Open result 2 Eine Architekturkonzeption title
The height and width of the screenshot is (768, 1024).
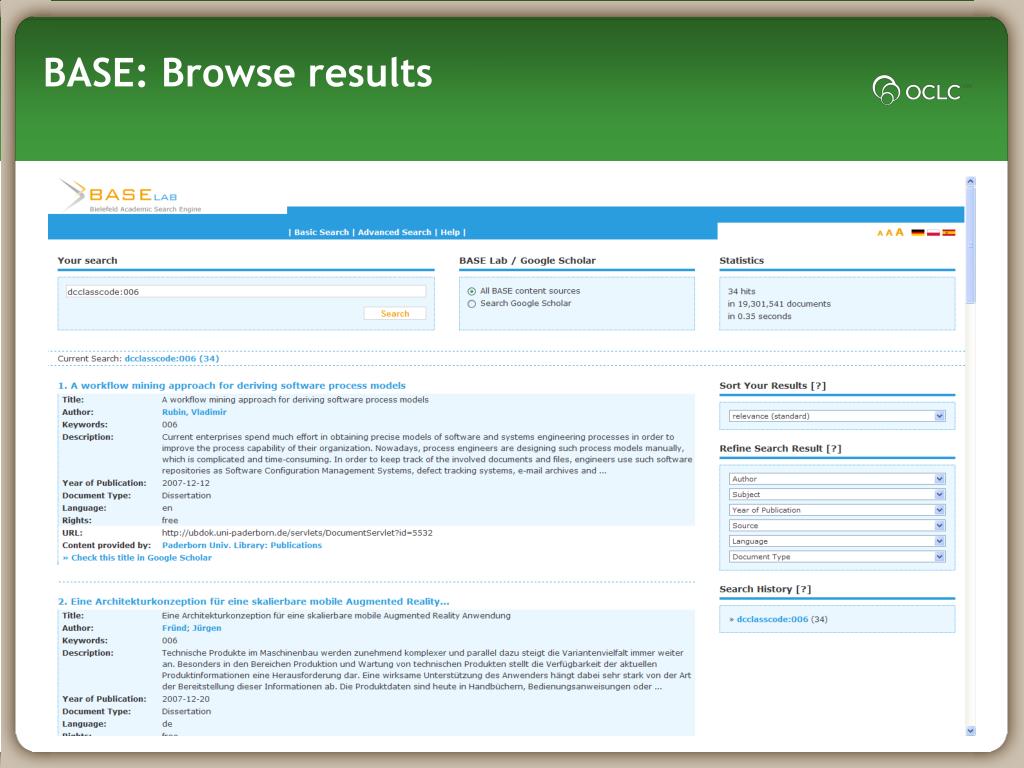pos(253,601)
